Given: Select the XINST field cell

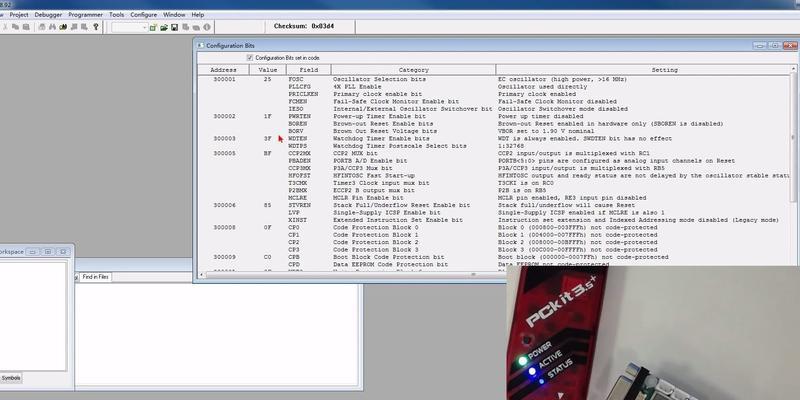Looking at the screenshot, I should point(297,220).
